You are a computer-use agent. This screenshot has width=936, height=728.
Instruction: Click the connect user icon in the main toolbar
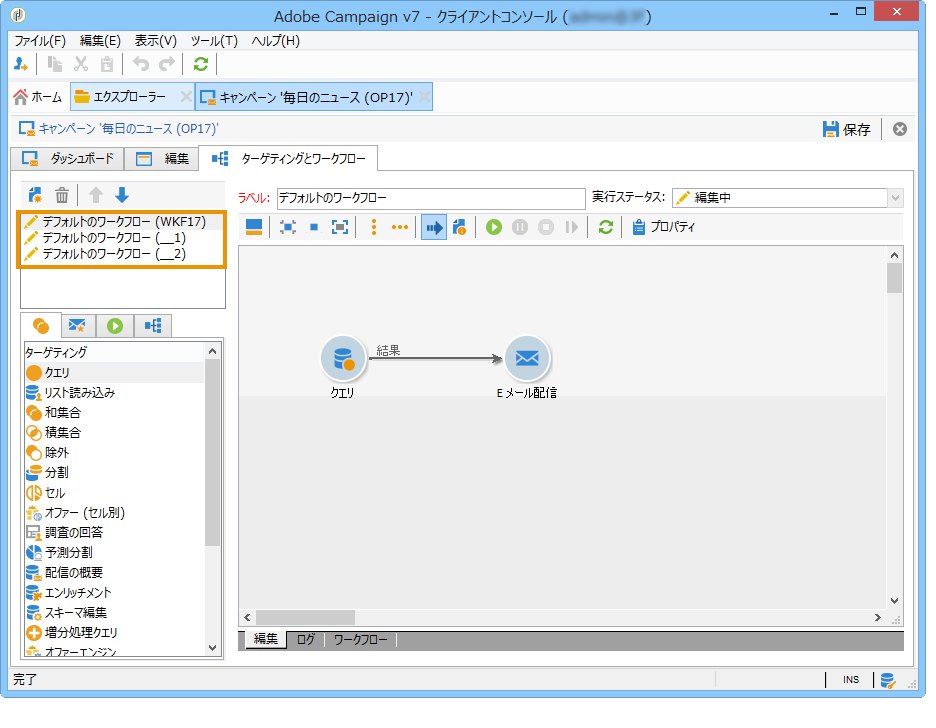point(21,64)
